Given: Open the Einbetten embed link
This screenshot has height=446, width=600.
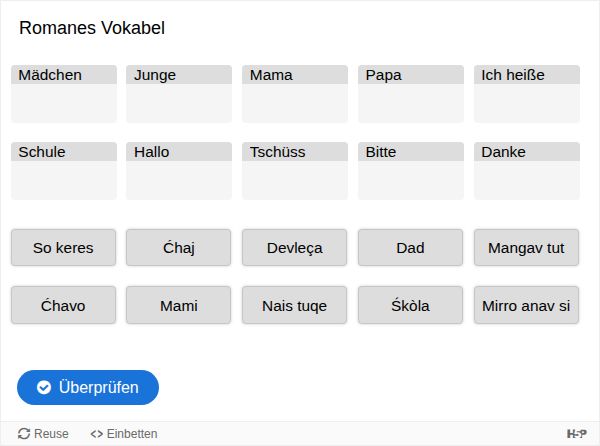Looking at the screenshot, I should pos(124,434).
